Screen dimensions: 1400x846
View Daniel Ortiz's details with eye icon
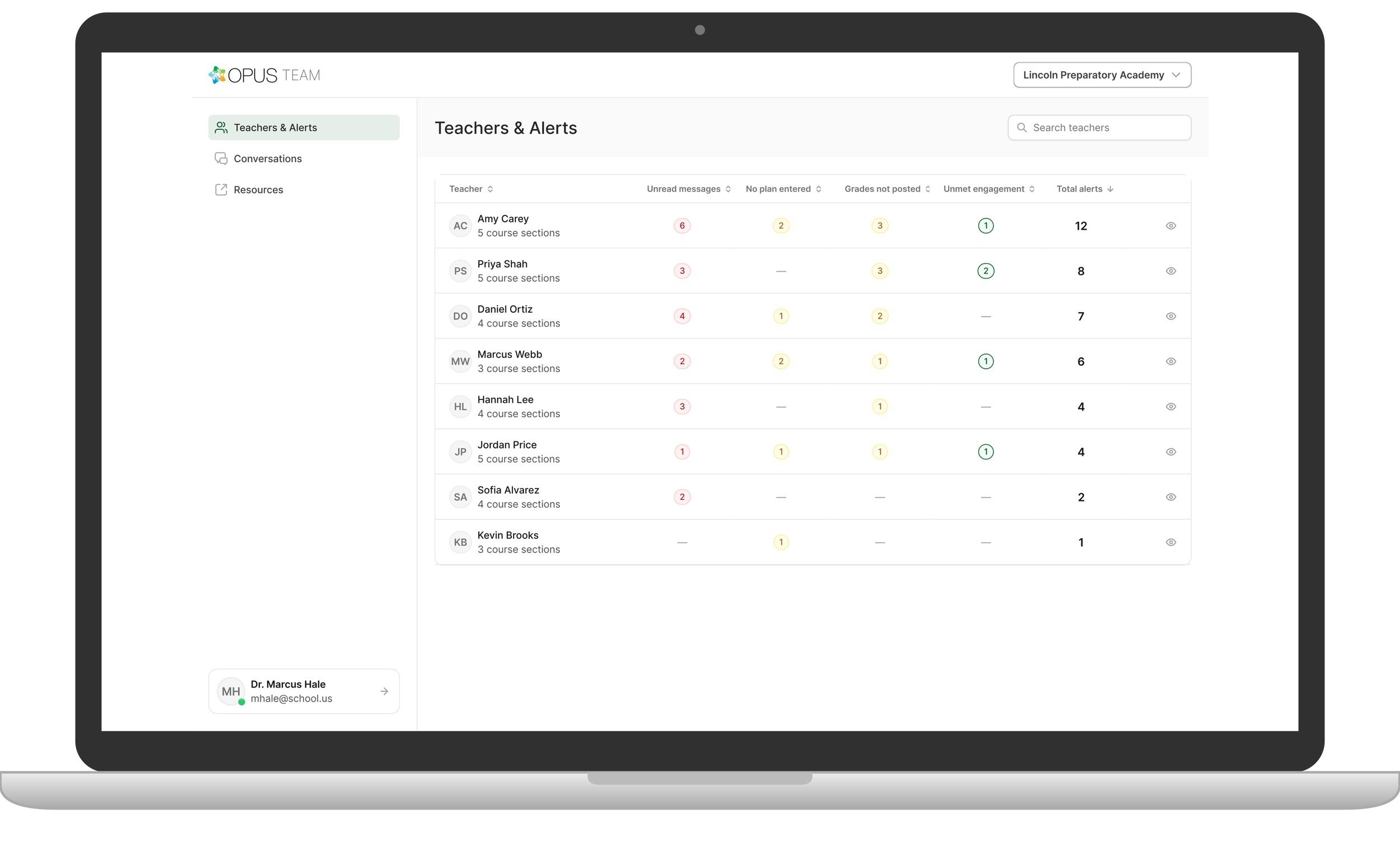pos(1171,316)
